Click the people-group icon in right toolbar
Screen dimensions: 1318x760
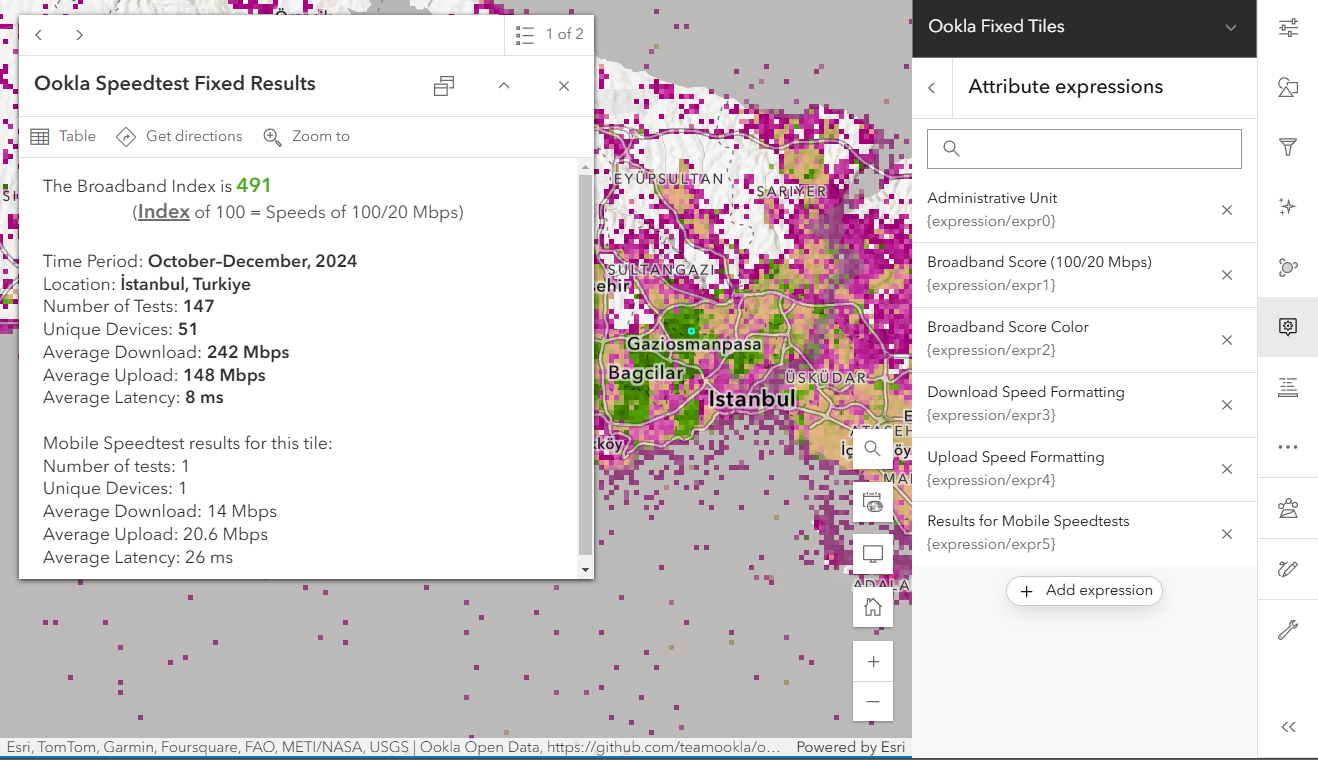[1288, 509]
